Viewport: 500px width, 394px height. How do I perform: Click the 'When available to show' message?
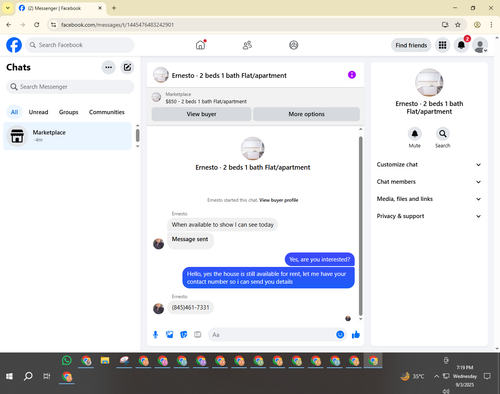(x=223, y=225)
